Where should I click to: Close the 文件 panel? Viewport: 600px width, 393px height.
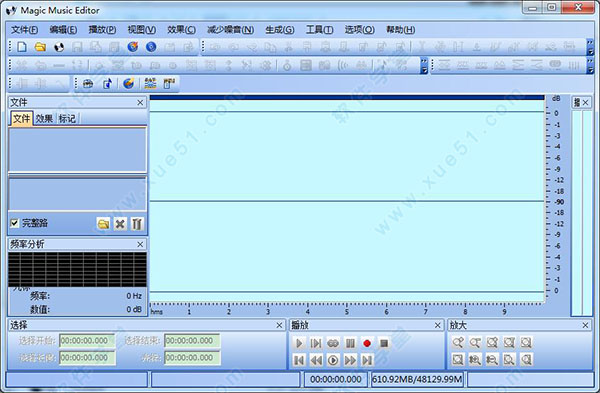tap(140, 103)
